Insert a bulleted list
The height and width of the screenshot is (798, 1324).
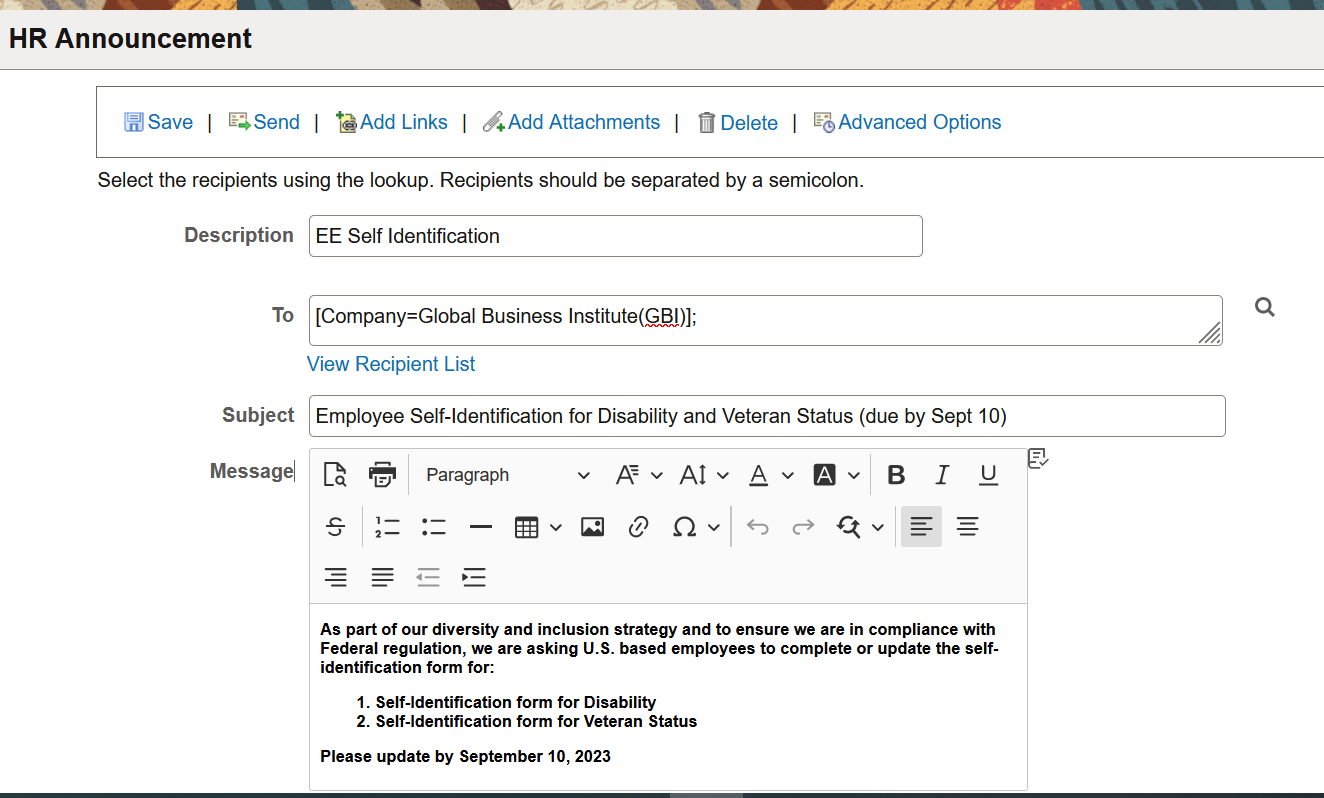pyautogui.click(x=433, y=527)
